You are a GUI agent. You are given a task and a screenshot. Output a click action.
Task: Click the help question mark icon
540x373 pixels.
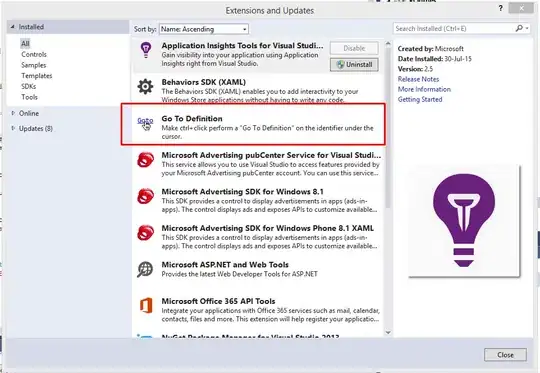point(500,8)
